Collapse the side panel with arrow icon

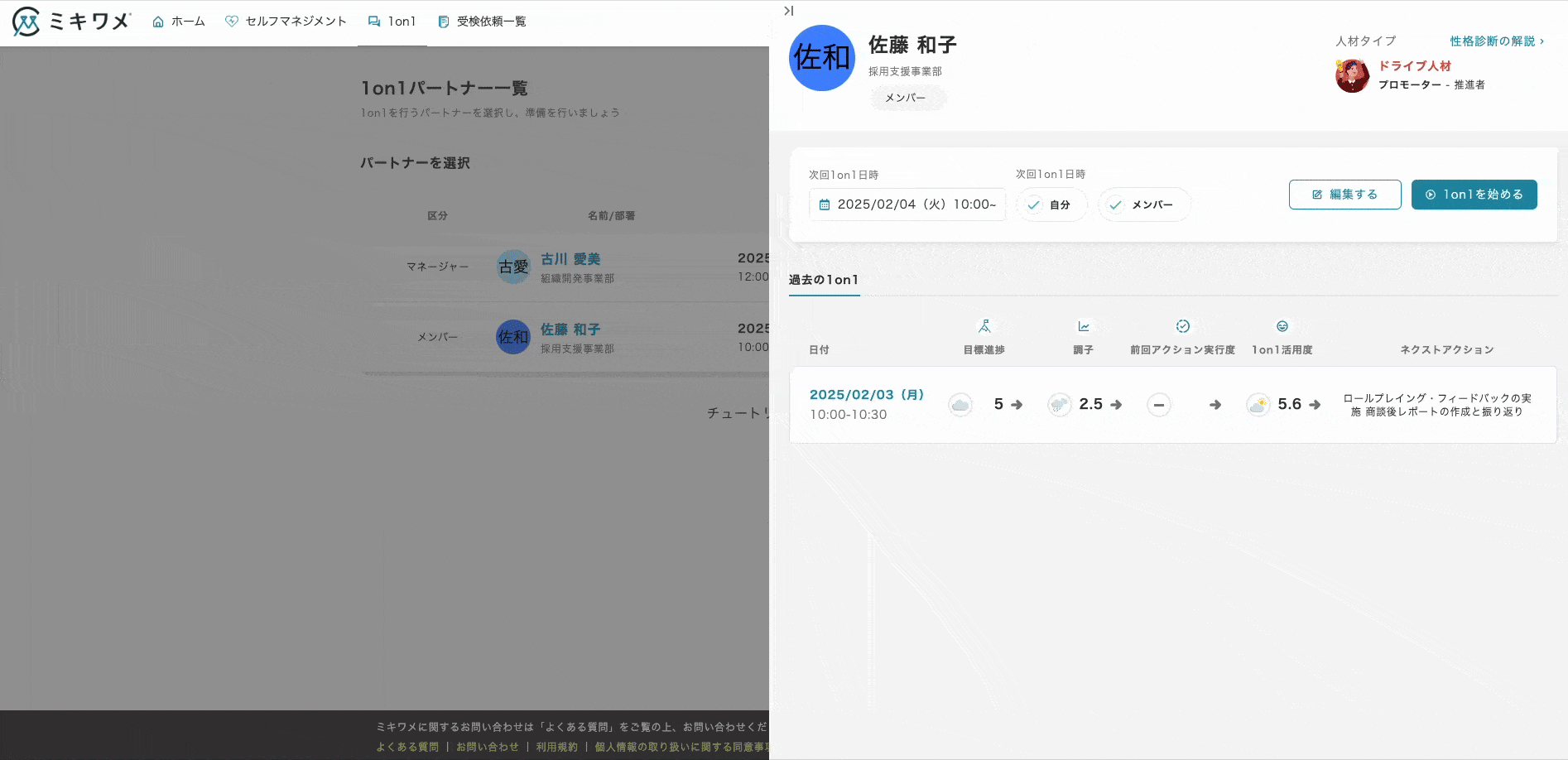point(788,11)
